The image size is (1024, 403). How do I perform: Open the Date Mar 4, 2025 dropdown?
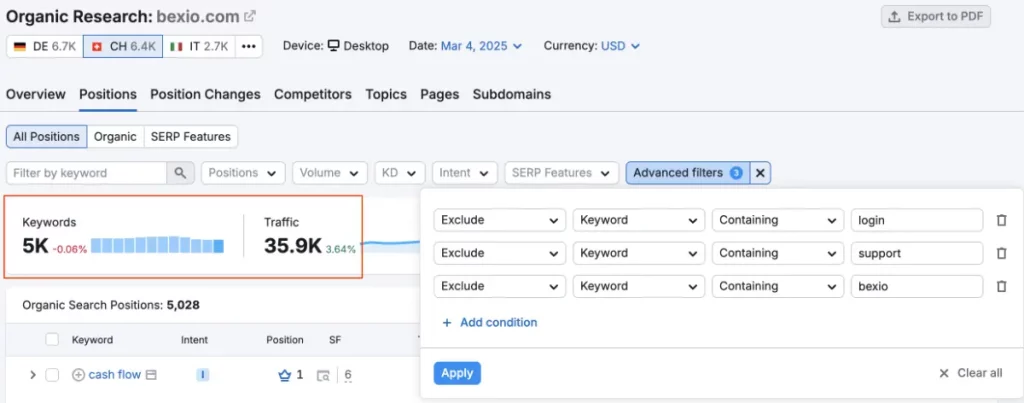coord(481,46)
